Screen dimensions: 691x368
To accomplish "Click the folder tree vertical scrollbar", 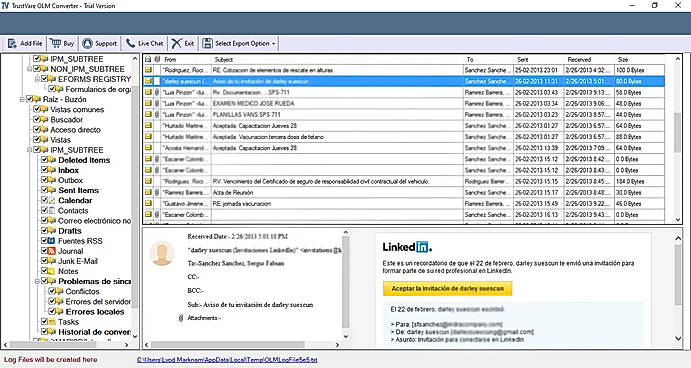I will [135, 196].
